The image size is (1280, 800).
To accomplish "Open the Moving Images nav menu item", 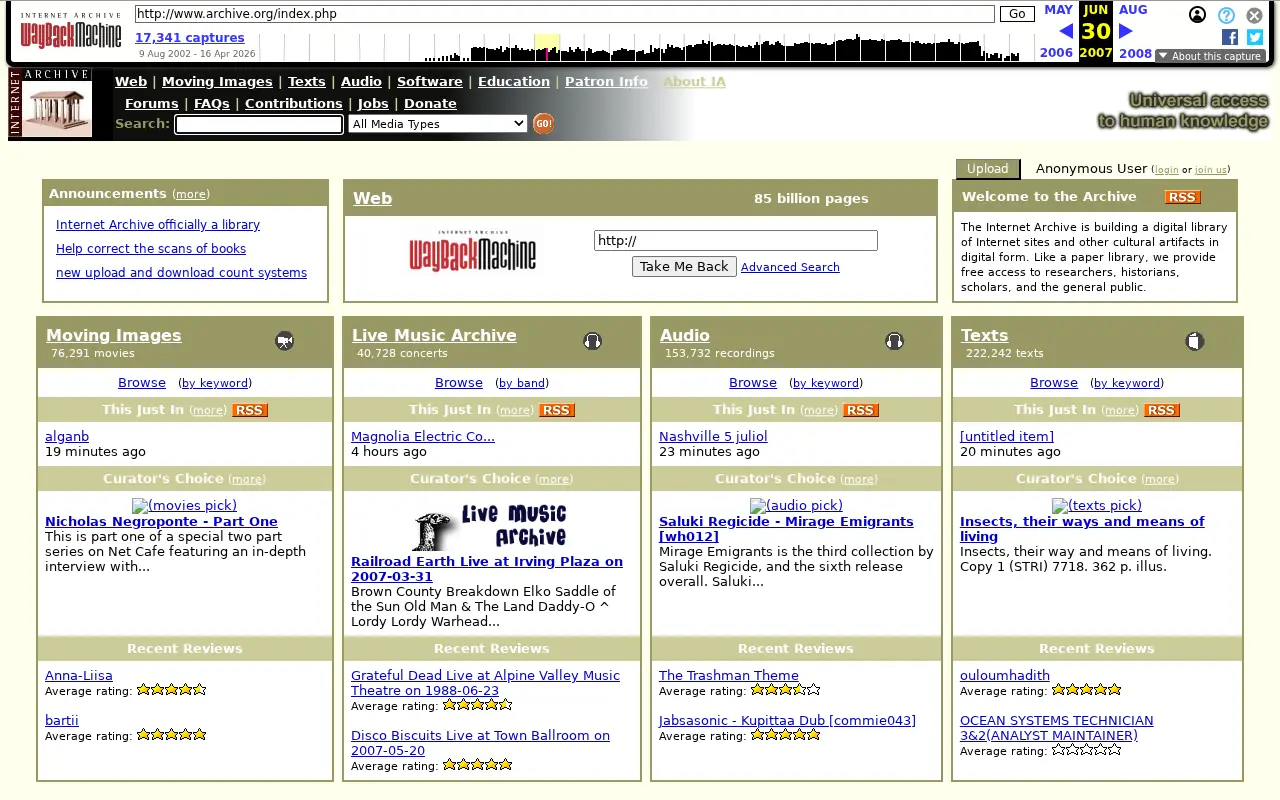I will pos(217,82).
